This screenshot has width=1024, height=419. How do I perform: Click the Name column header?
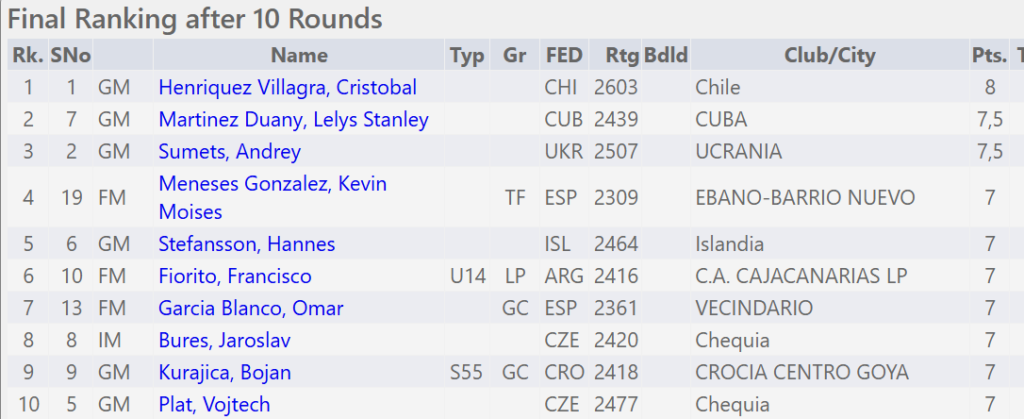(299, 56)
